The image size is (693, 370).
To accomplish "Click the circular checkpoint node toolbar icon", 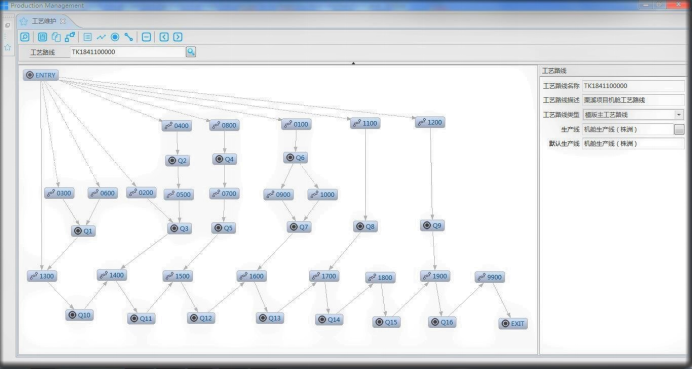I will pos(115,37).
